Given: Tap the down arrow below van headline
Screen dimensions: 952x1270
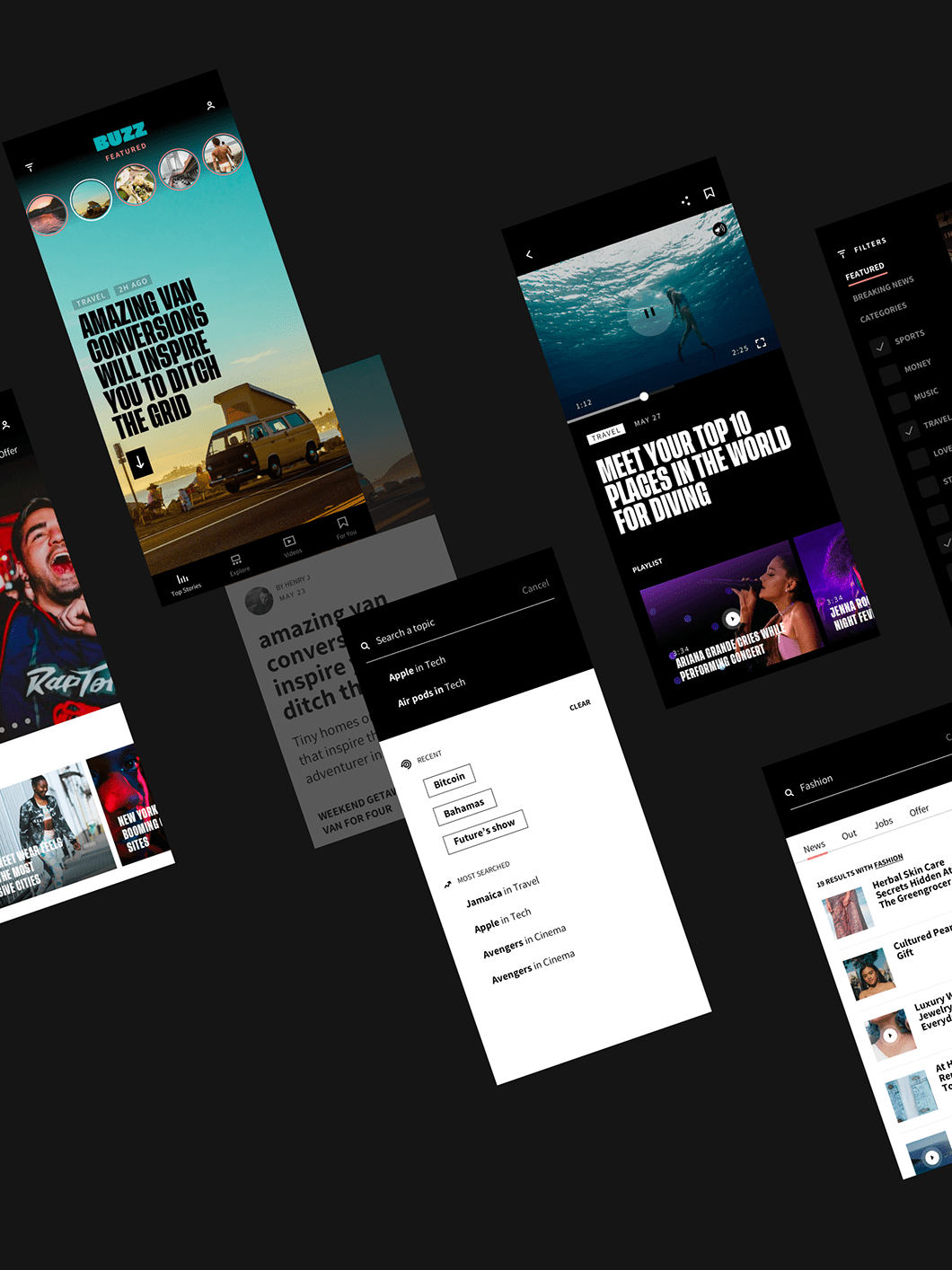Looking at the screenshot, I should (139, 463).
